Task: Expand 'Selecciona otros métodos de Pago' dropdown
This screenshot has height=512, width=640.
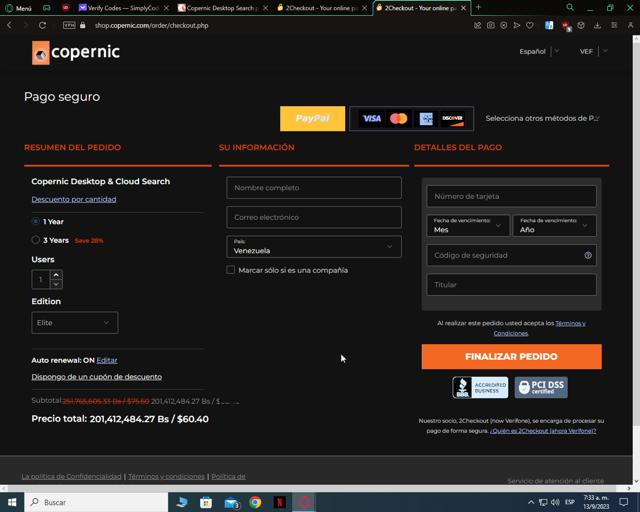Action: [x=542, y=118]
